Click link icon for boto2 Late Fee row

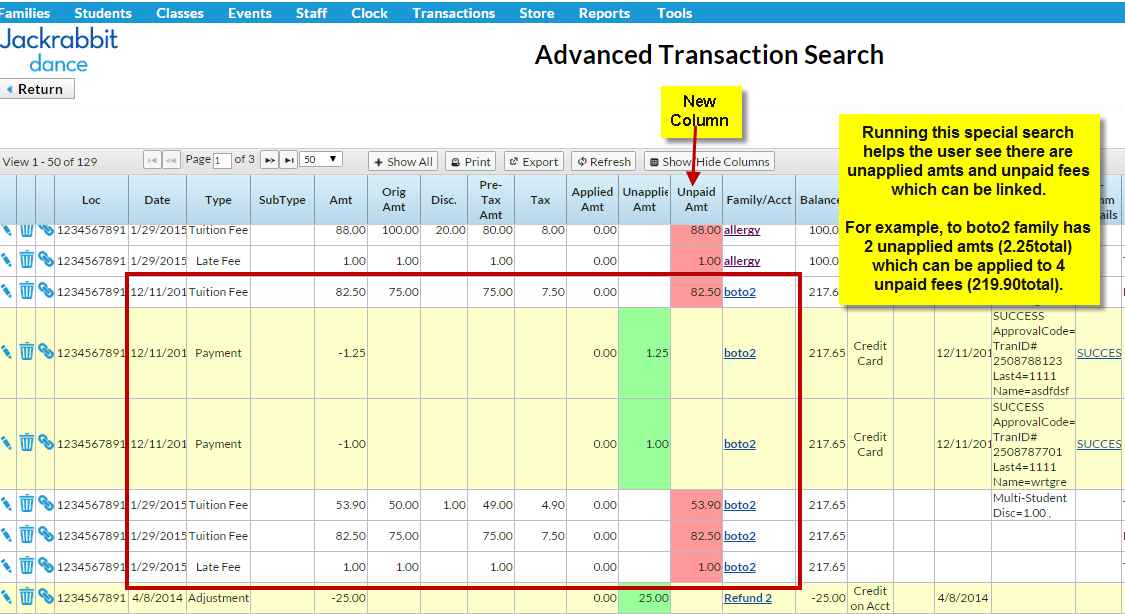coord(46,565)
